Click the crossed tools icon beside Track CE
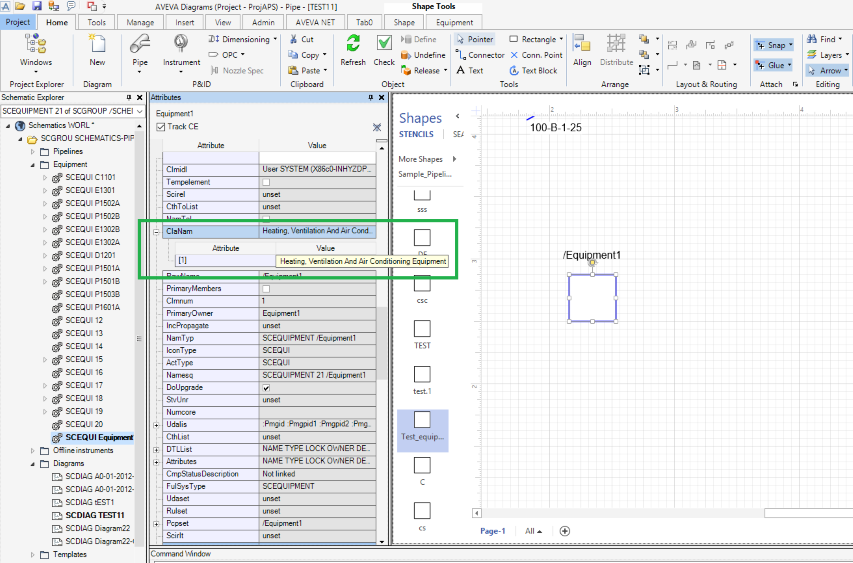The width and height of the screenshot is (853, 563). pos(377,127)
